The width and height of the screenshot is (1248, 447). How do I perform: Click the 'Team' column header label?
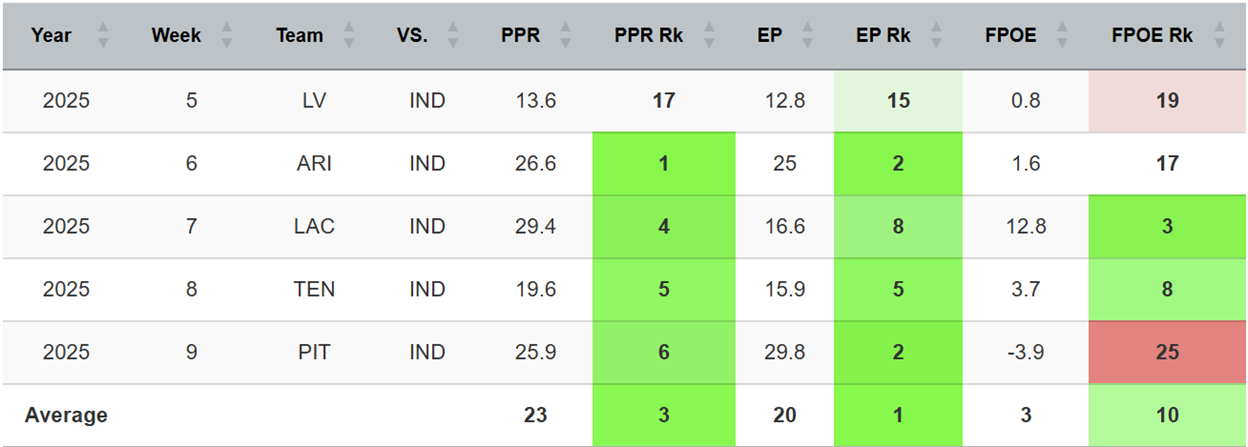point(299,36)
